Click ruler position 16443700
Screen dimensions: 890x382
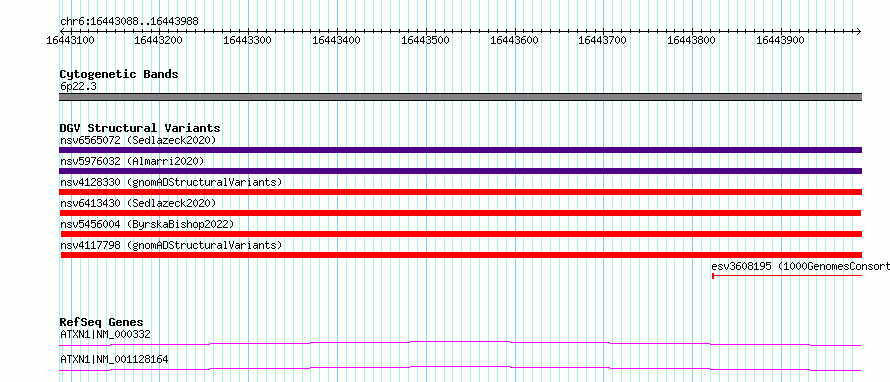coord(603,40)
